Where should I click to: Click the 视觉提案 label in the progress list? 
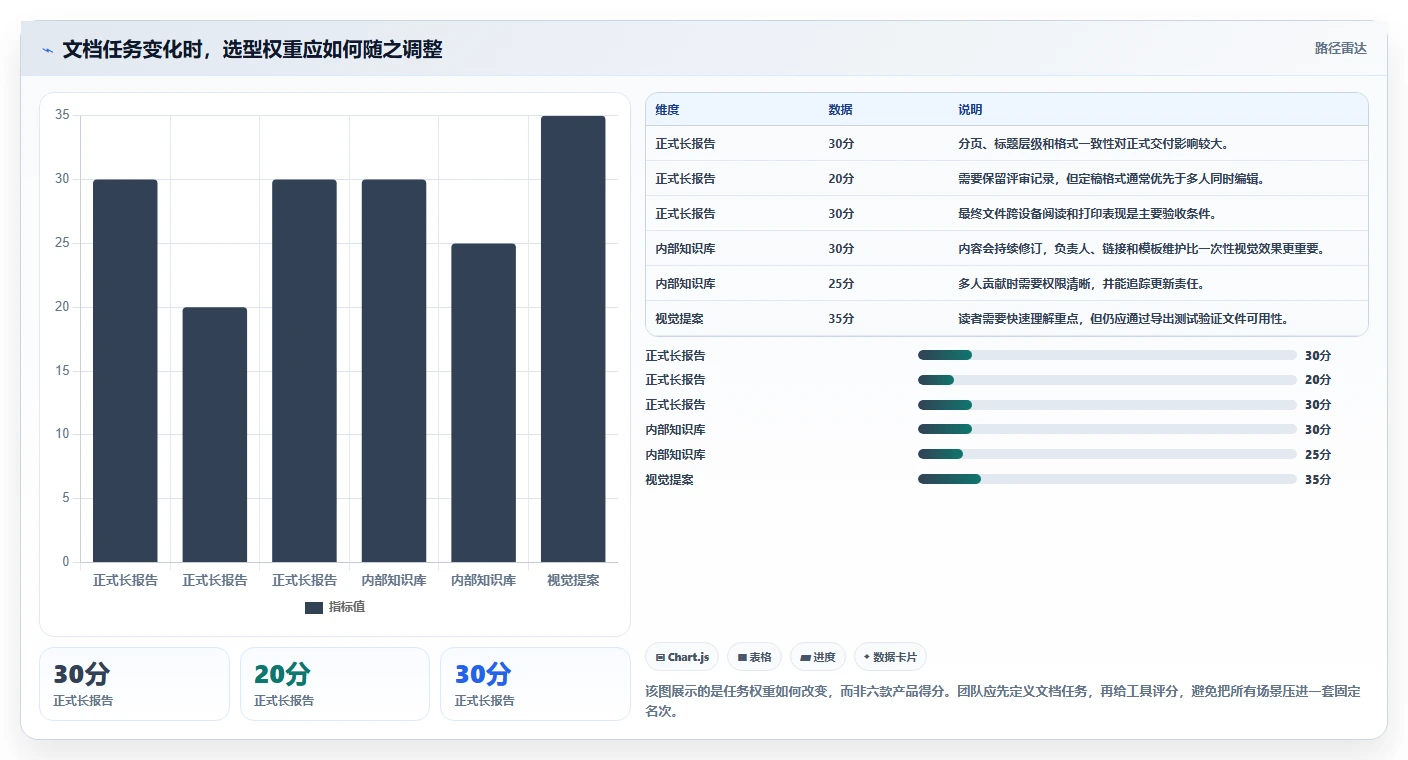[x=670, y=480]
